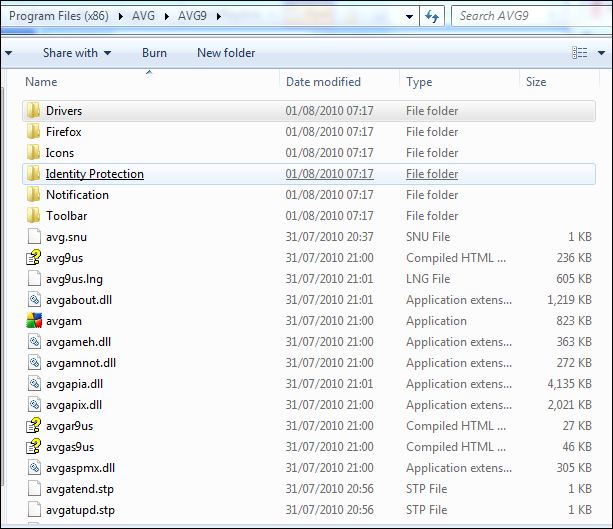Click the avgatend.stp file icon
Viewport: 613px width, 529px height.
(x=34, y=489)
